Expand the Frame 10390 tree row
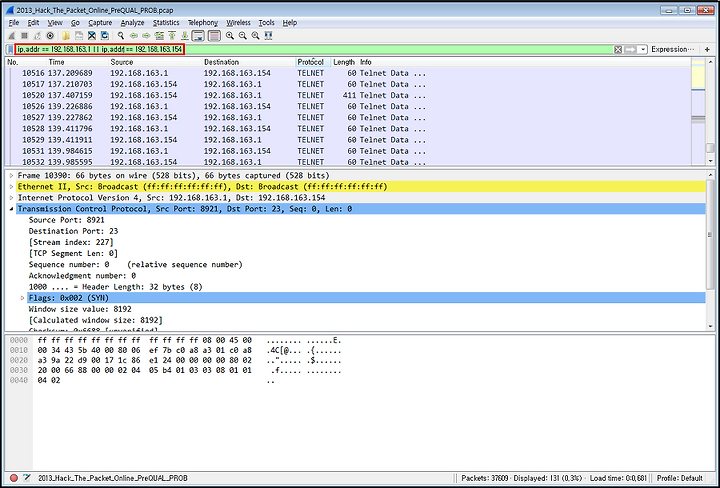The image size is (720, 488). [x=11, y=175]
